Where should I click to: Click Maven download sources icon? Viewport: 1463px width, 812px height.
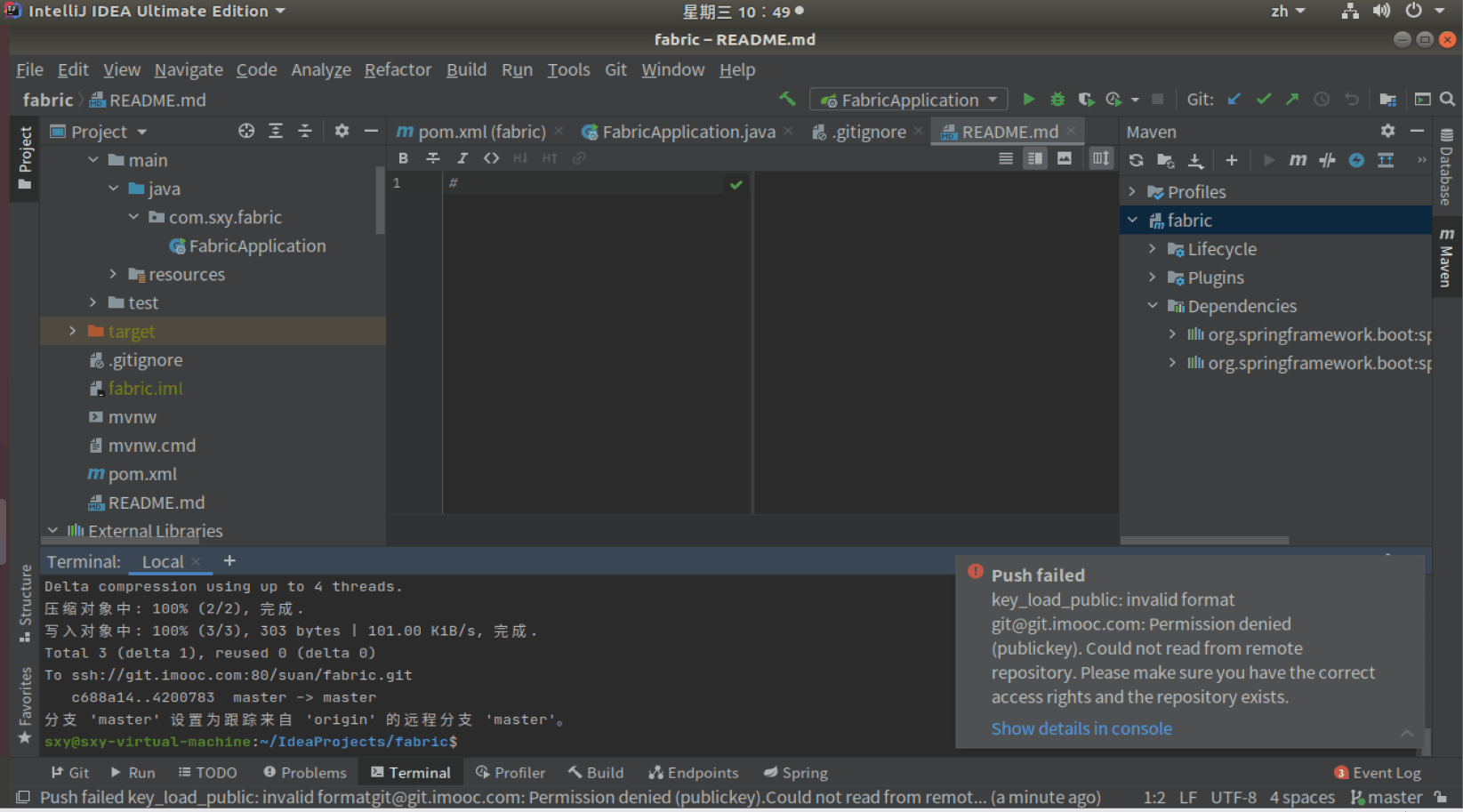pos(1195,160)
